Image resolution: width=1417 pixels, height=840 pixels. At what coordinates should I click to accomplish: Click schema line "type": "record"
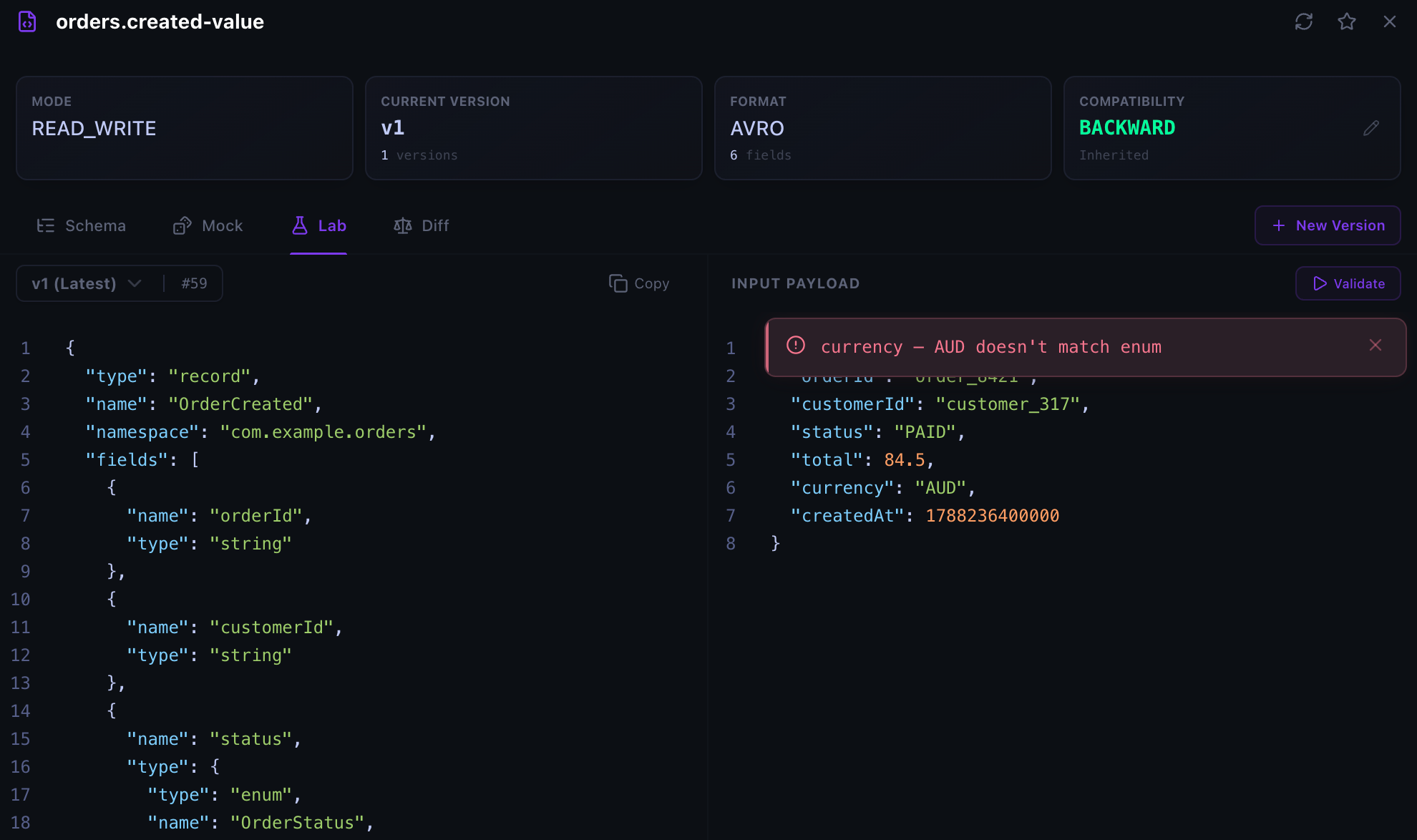(172, 376)
